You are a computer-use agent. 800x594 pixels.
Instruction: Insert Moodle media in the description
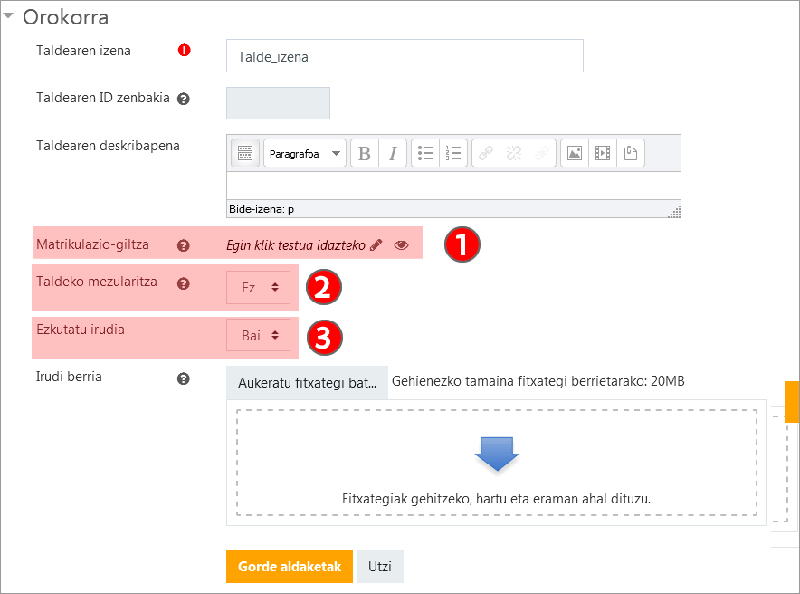tap(602, 153)
